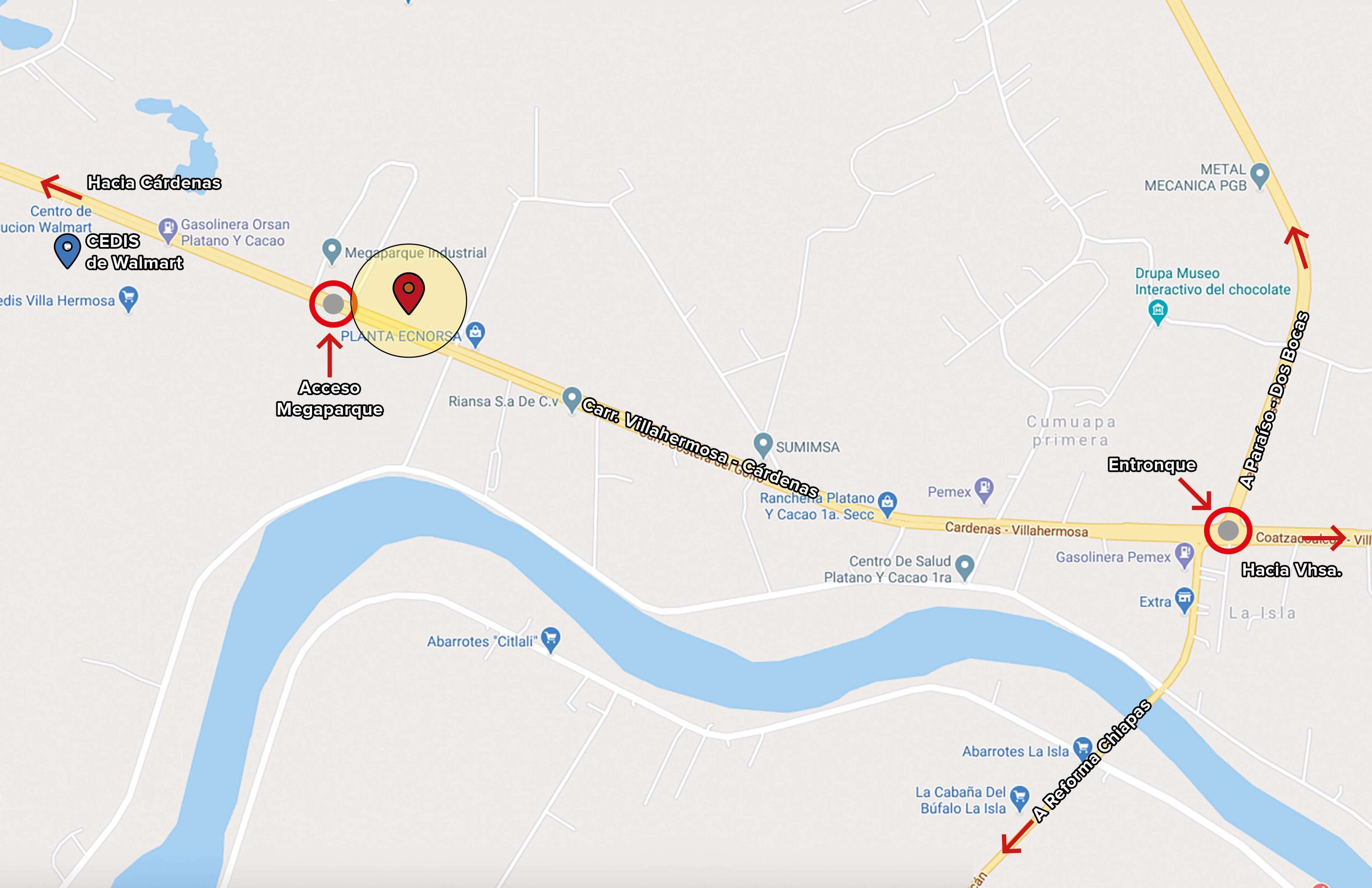Open the Gasolinera Orsan gas station icon
Viewport: 1372px width, 888px height.
[x=168, y=230]
